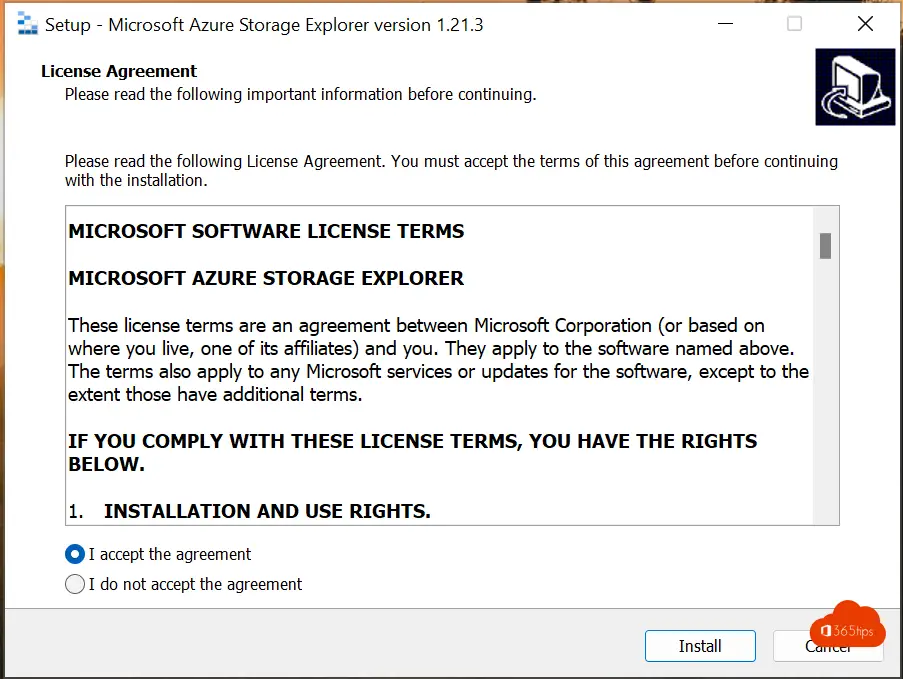Click the 'MICROSOFT AZURE STORAGE EXPLORER' heading
The height and width of the screenshot is (679, 903).
click(266, 278)
